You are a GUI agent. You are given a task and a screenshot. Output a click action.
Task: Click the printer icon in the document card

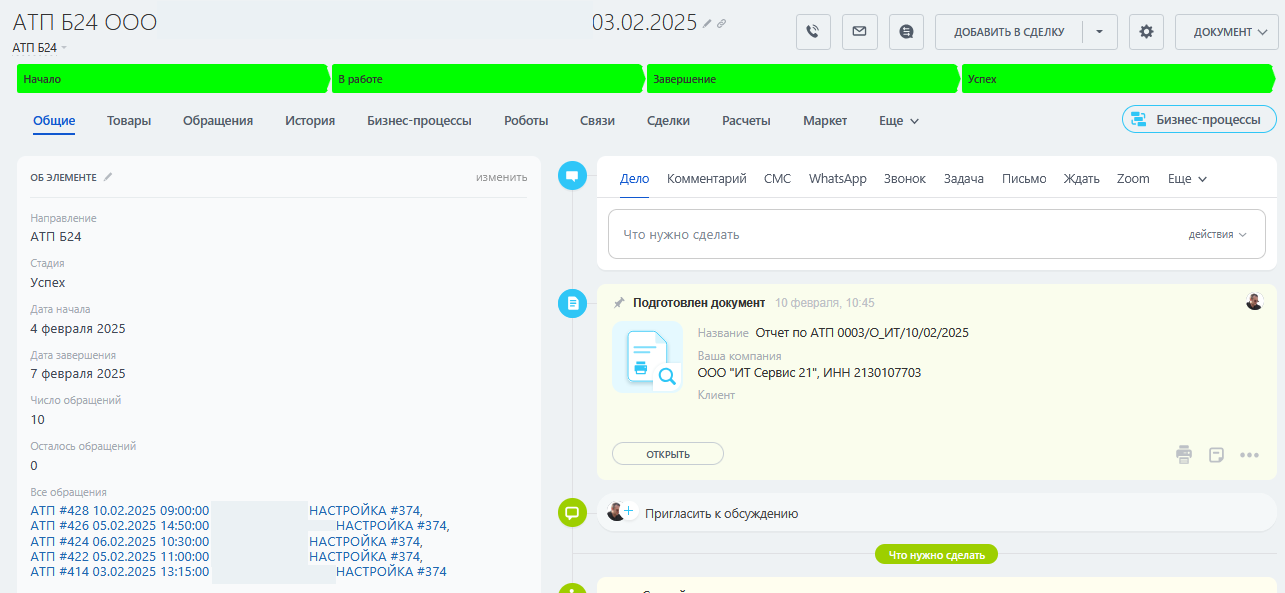pos(1184,455)
